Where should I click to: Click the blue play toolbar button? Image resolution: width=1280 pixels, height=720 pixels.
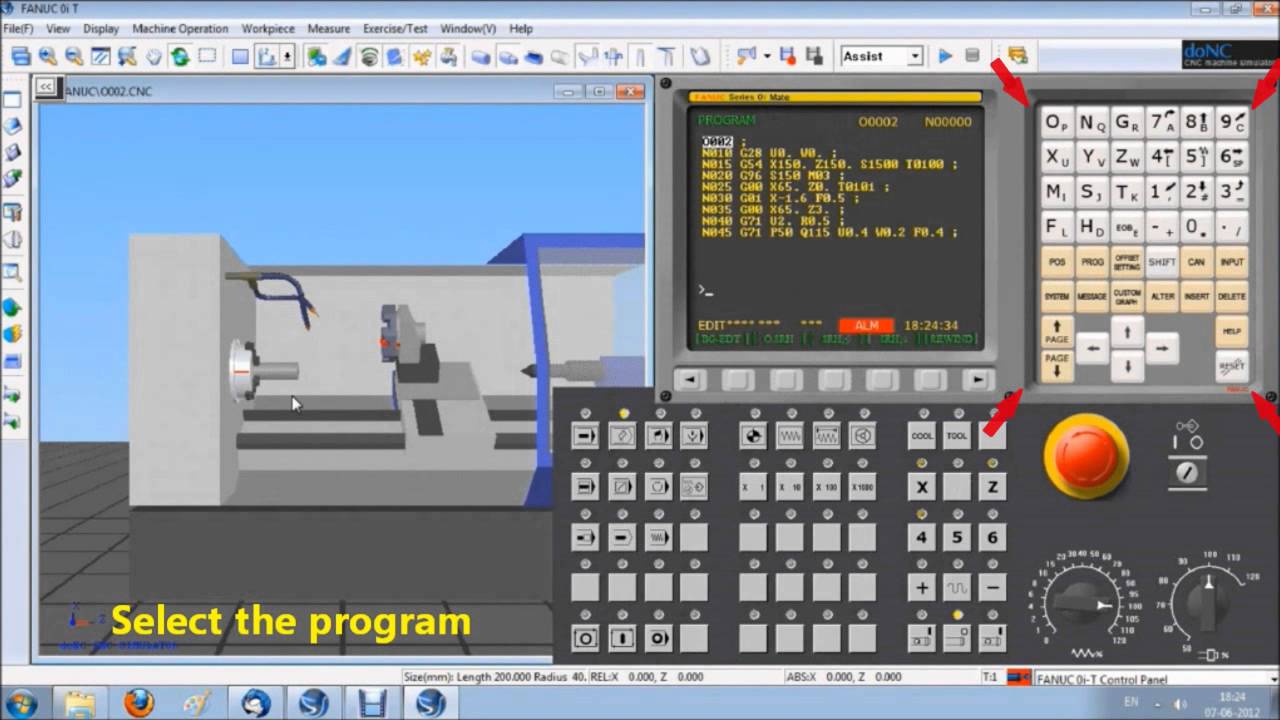pos(945,56)
